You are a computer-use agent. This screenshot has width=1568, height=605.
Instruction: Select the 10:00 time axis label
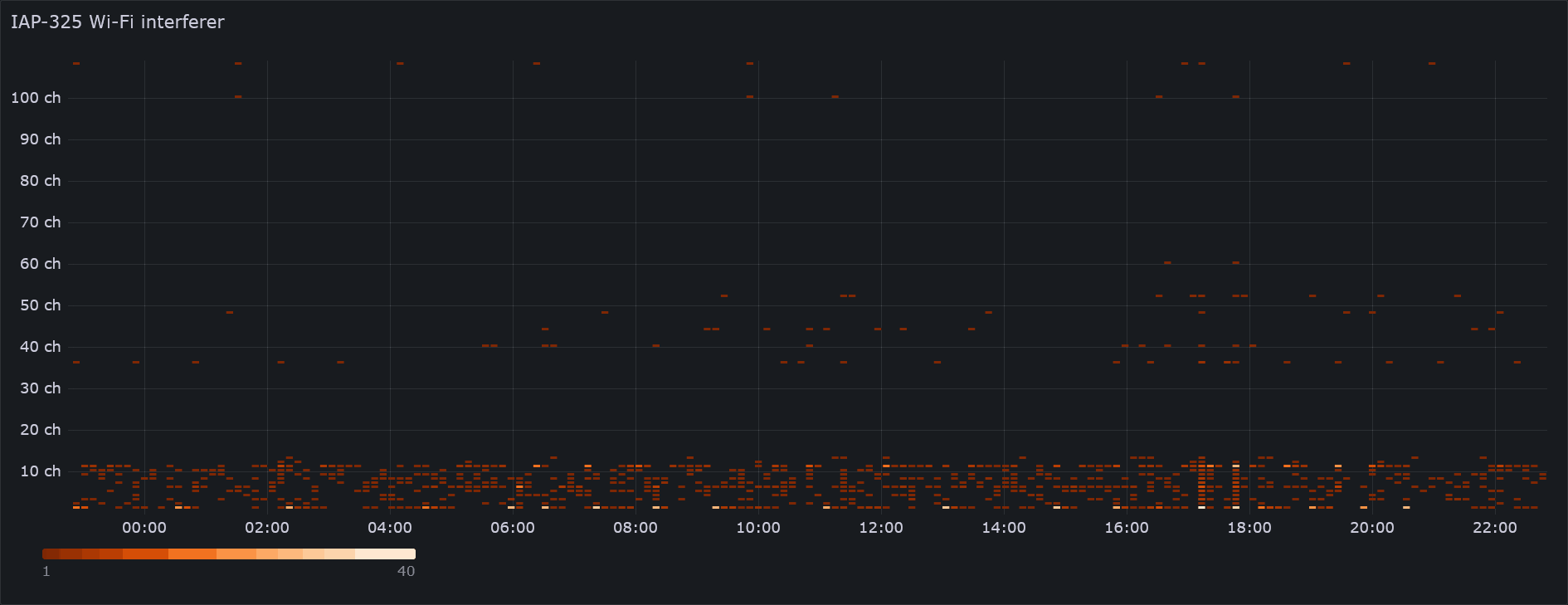pos(758,528)
